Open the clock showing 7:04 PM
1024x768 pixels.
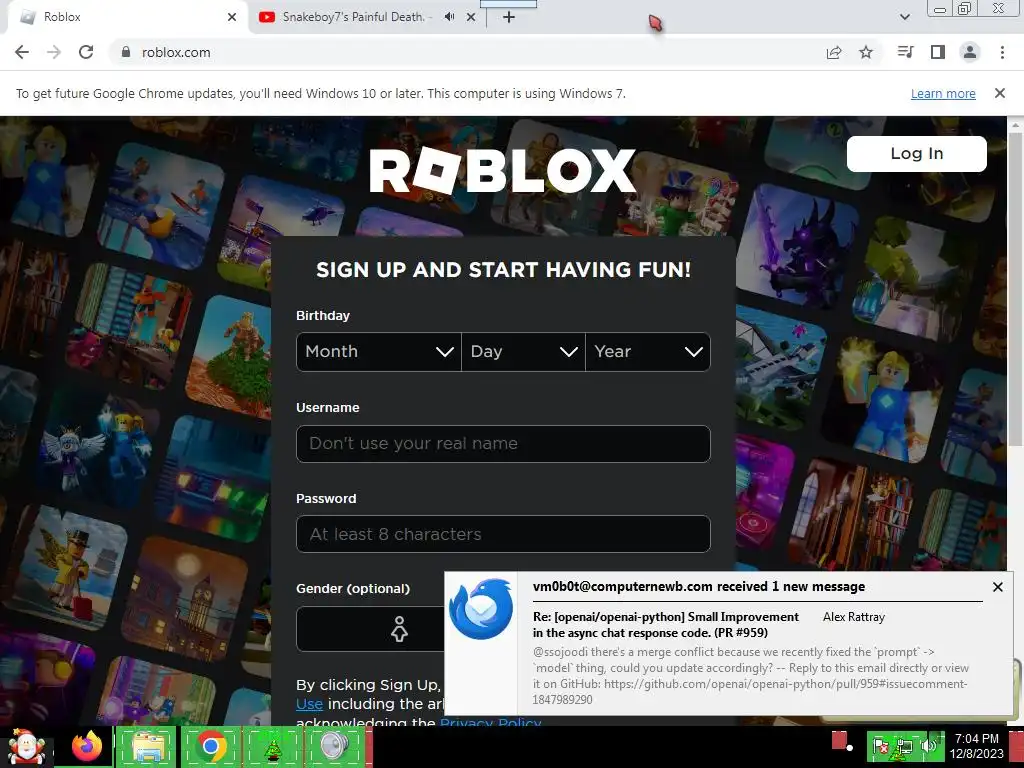[x=976, y=746]
